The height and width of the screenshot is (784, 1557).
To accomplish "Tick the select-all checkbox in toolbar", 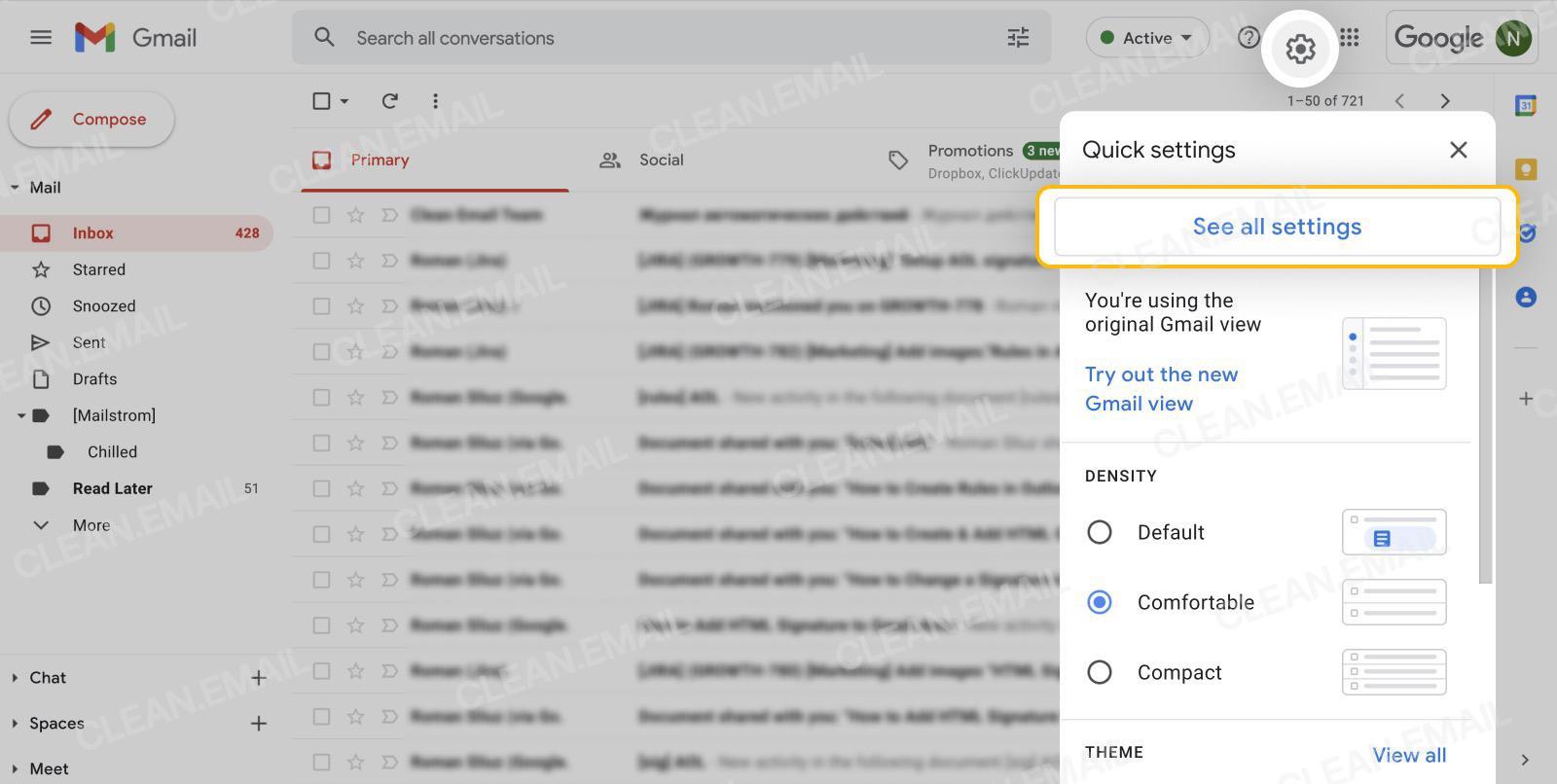I will 321,101.
